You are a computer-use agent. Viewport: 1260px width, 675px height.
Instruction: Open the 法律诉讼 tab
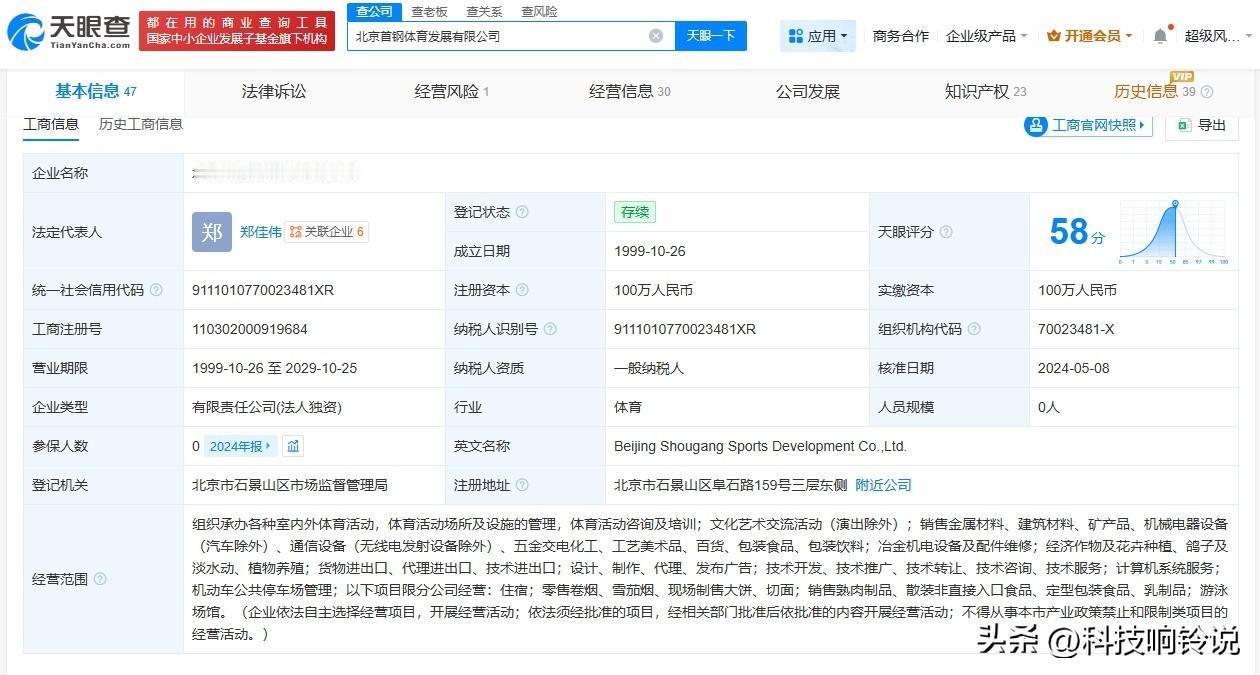click(274, 92)
